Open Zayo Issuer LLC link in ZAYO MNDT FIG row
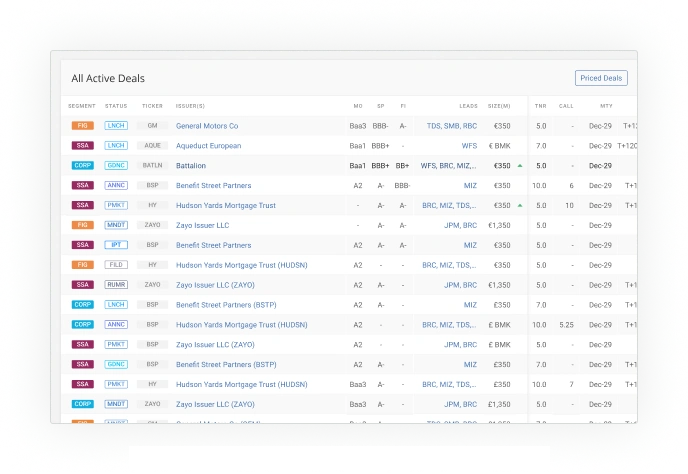Screen dimensions: 688x474 (x=202, y=225)
